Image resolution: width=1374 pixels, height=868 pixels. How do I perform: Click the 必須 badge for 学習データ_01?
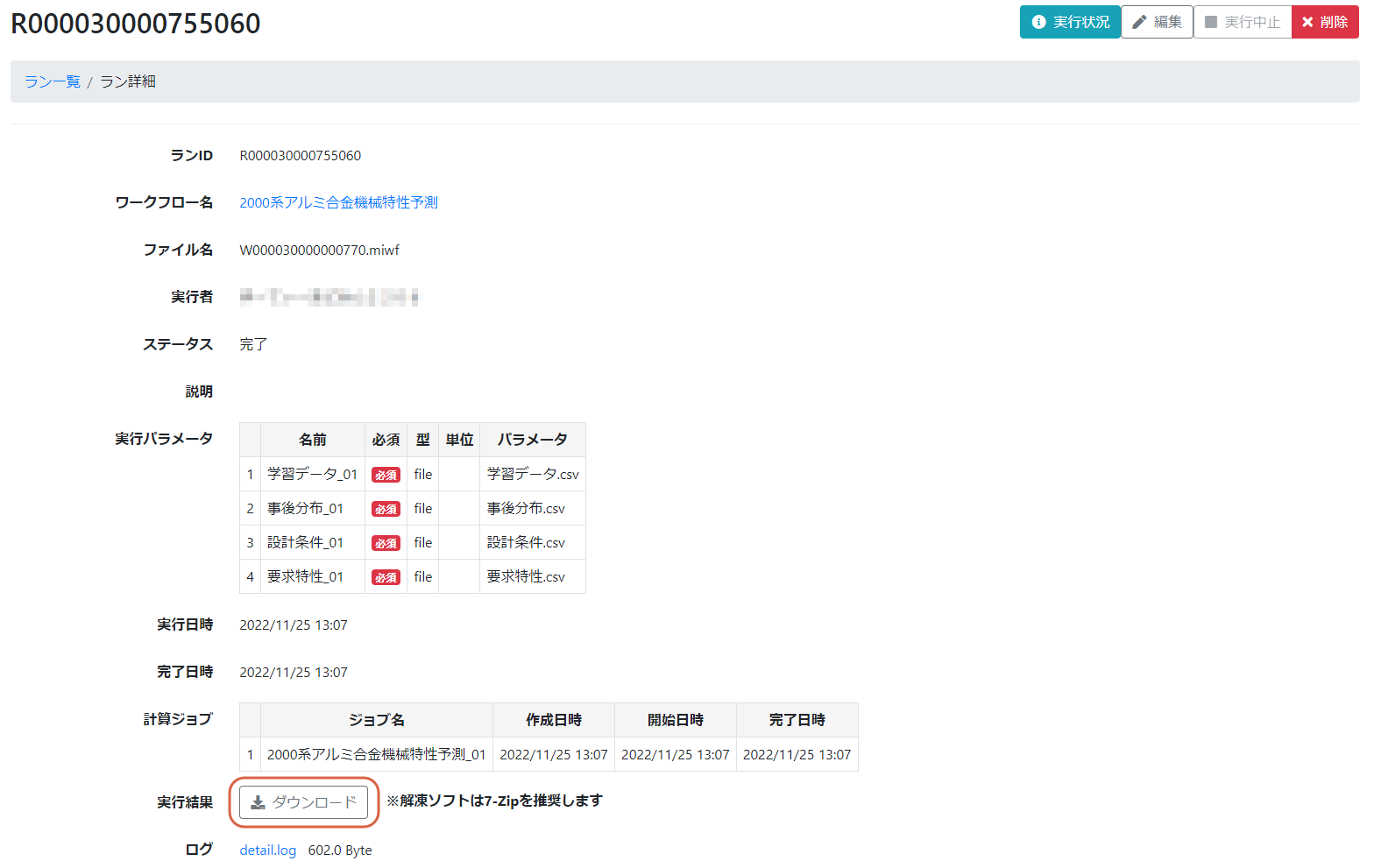click(x=386, y=475)
